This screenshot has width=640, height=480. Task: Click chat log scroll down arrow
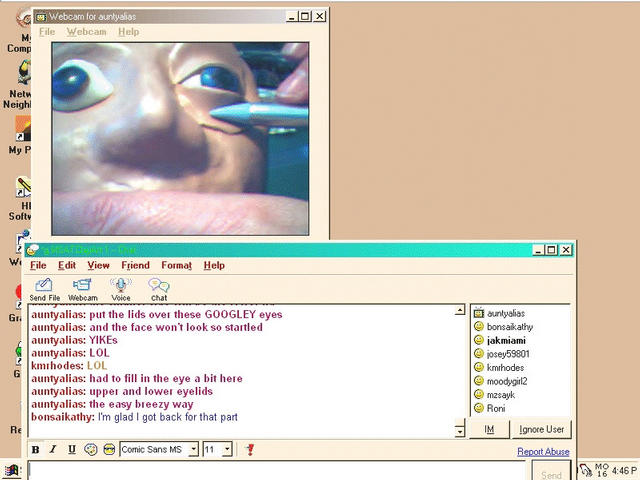[460, 431]
